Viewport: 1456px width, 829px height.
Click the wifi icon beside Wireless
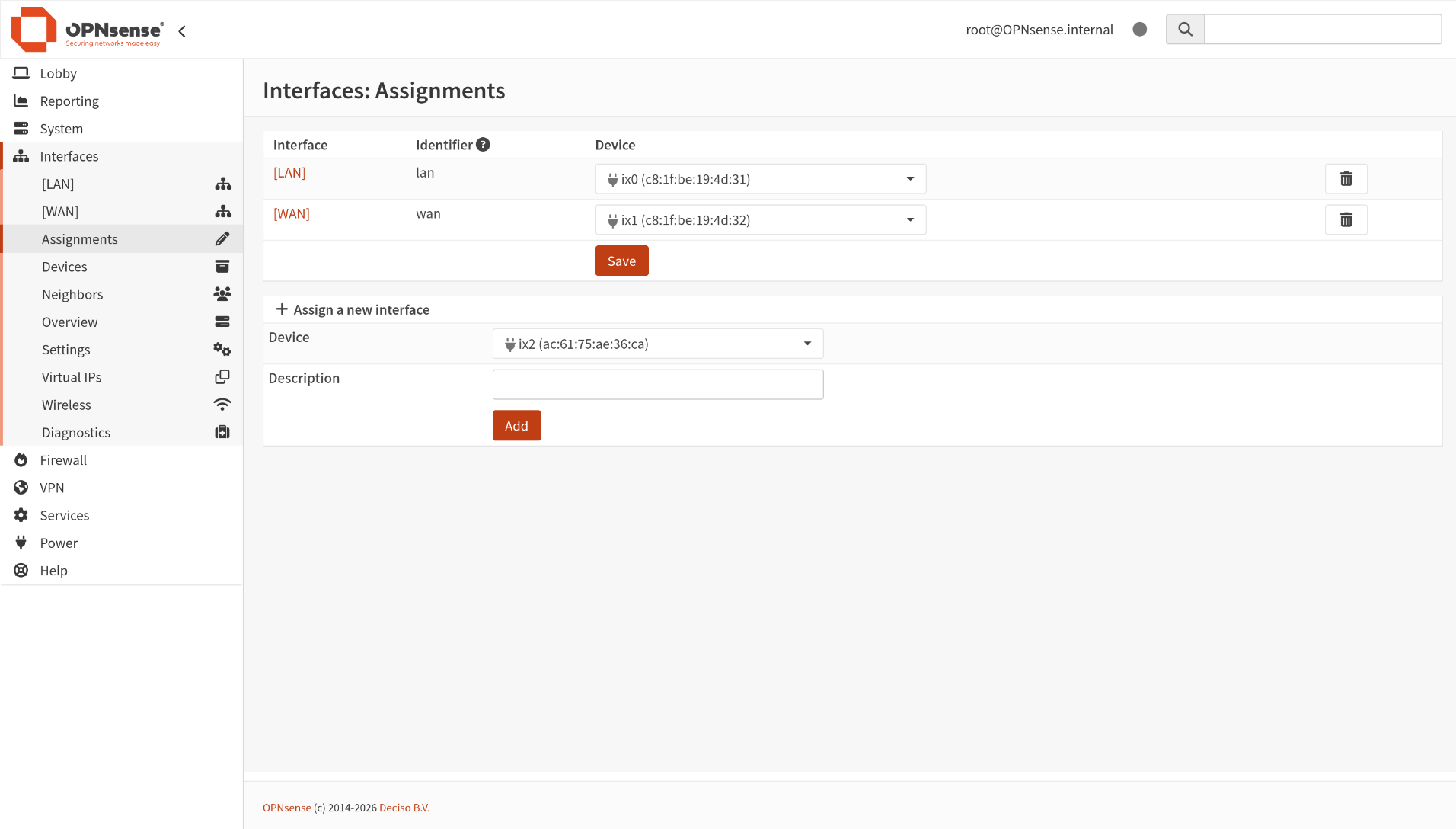pos(222,405)
